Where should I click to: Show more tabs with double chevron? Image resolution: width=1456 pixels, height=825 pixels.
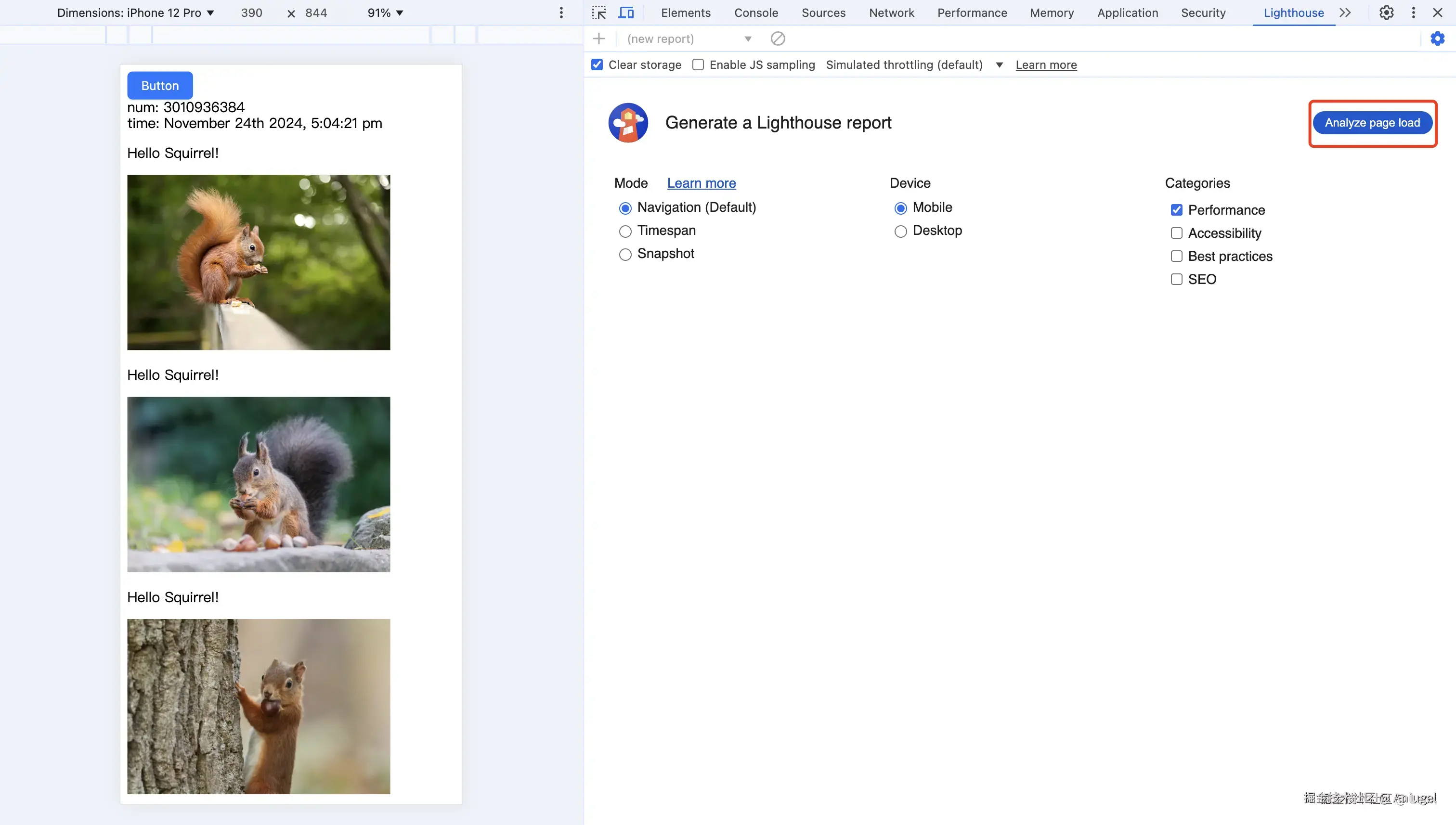click(1345, 13)
